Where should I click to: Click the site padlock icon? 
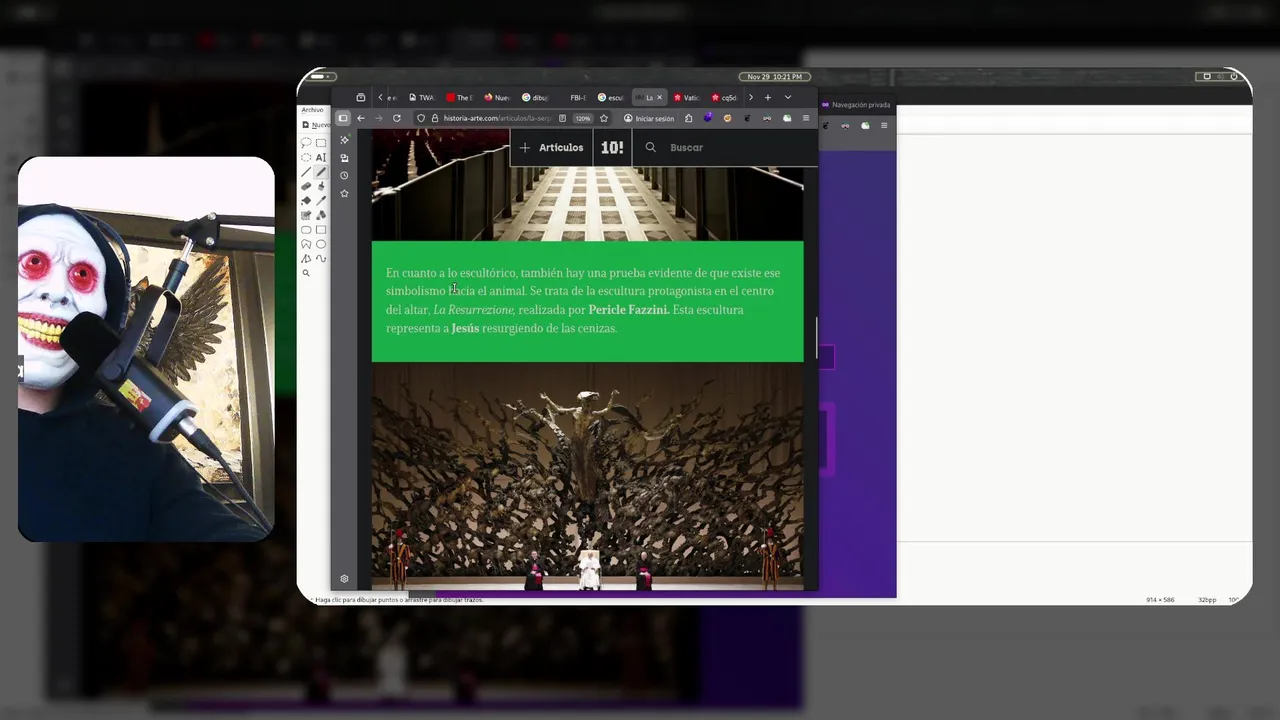(434, 118)
